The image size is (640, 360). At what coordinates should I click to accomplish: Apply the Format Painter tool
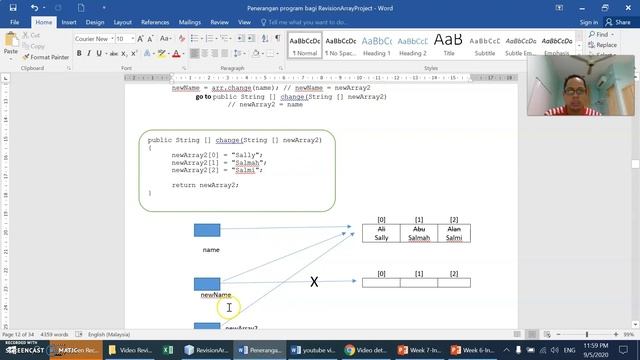(x=46, y=57)
